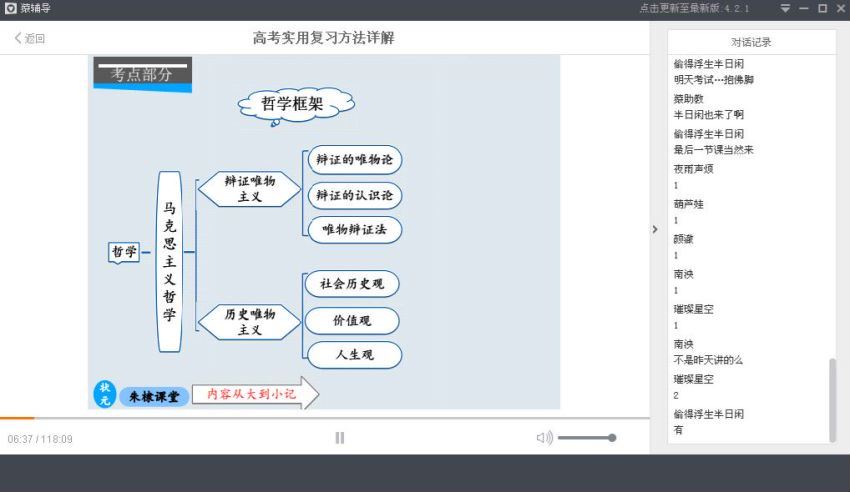Click the 历史唯物主义 hexagon node
The width and height of the screenshot is (850, 492).
249,322
